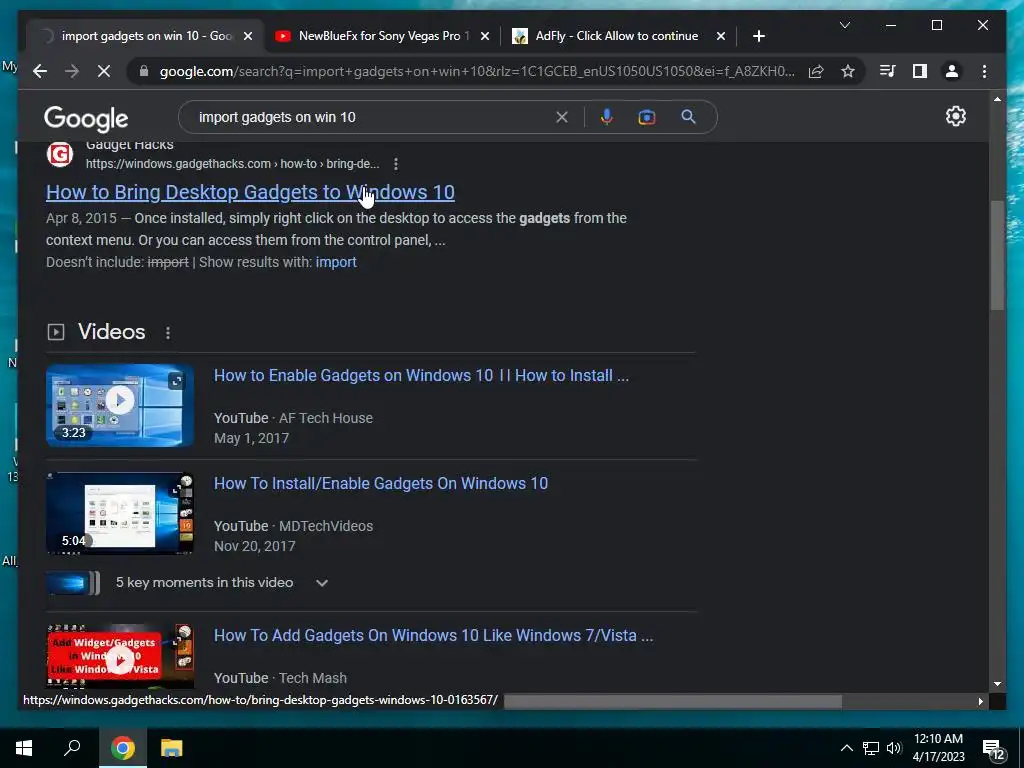Open the media control icon in the toolbar
1024x768 pixels.
coord(888,71)
